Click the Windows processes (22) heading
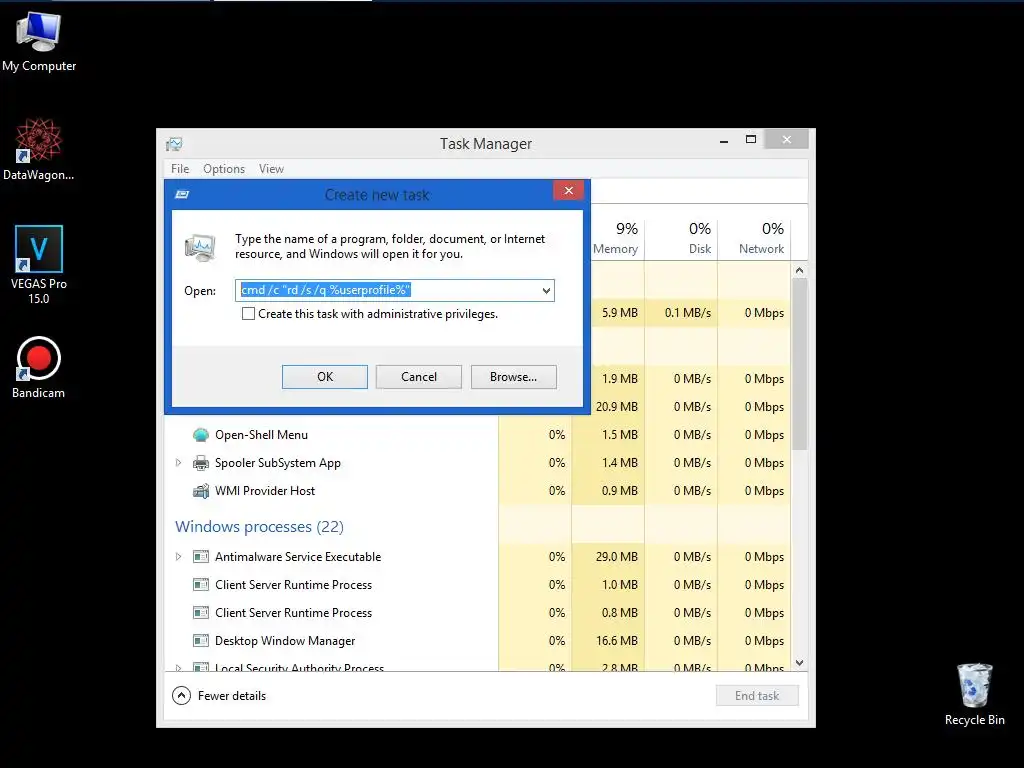Viewport: 1024px width, 768px height. (259, 527)
